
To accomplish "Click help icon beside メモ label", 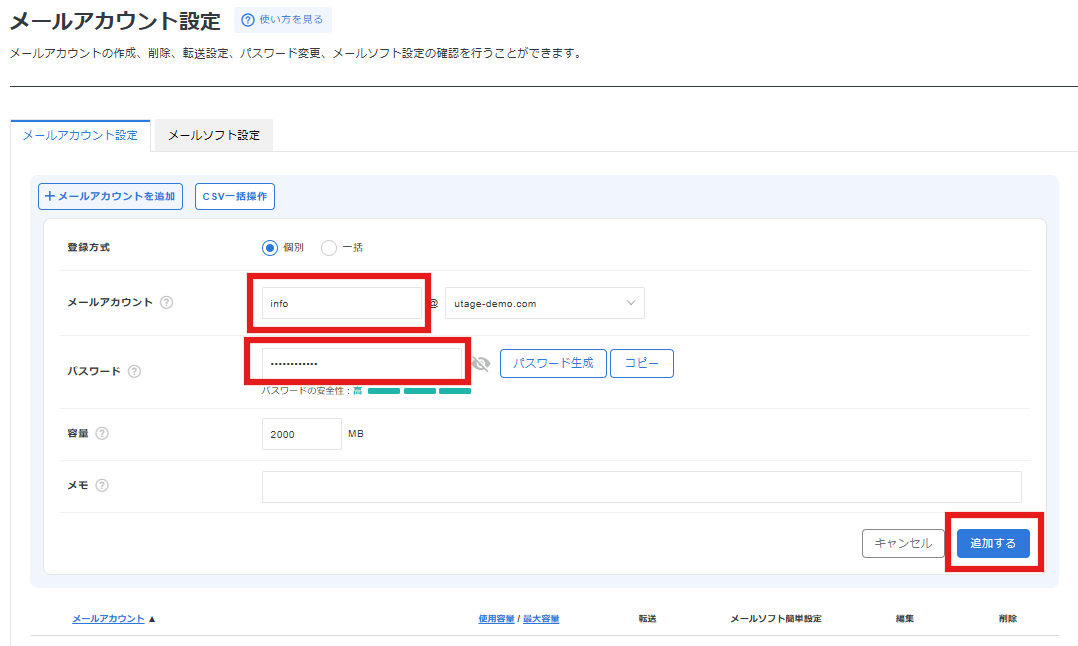I will [x=102, y=486].
